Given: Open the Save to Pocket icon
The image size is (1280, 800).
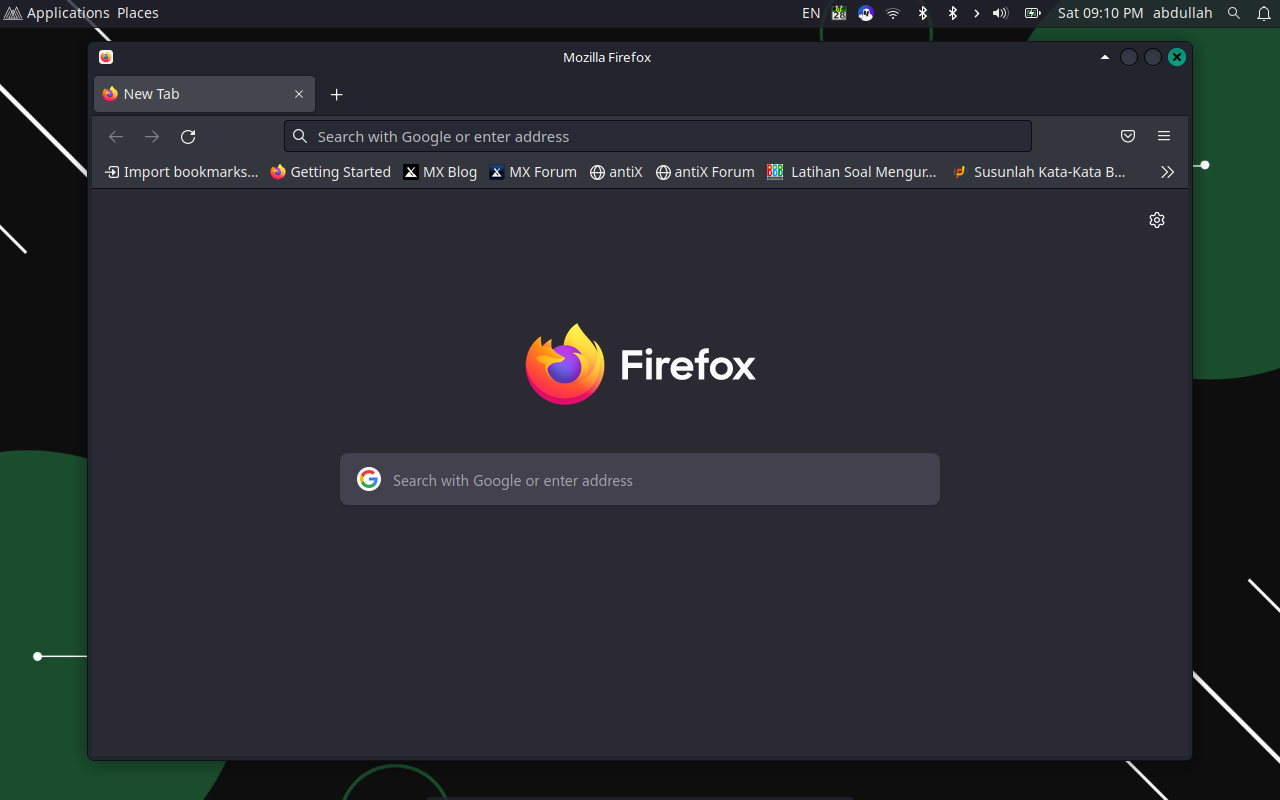Looking at the screenshot, I should 1128,137.
